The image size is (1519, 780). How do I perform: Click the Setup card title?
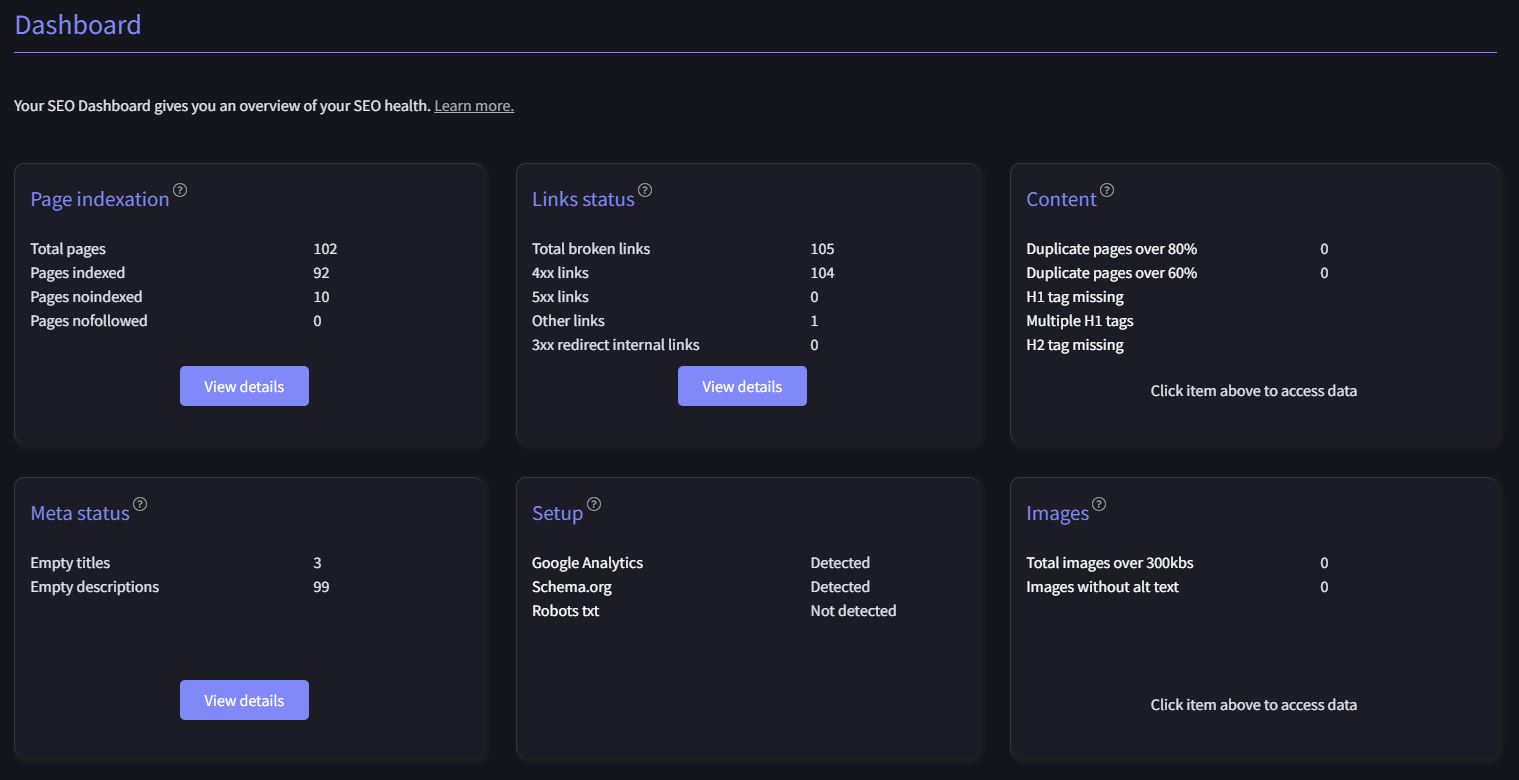pos(557,513)
